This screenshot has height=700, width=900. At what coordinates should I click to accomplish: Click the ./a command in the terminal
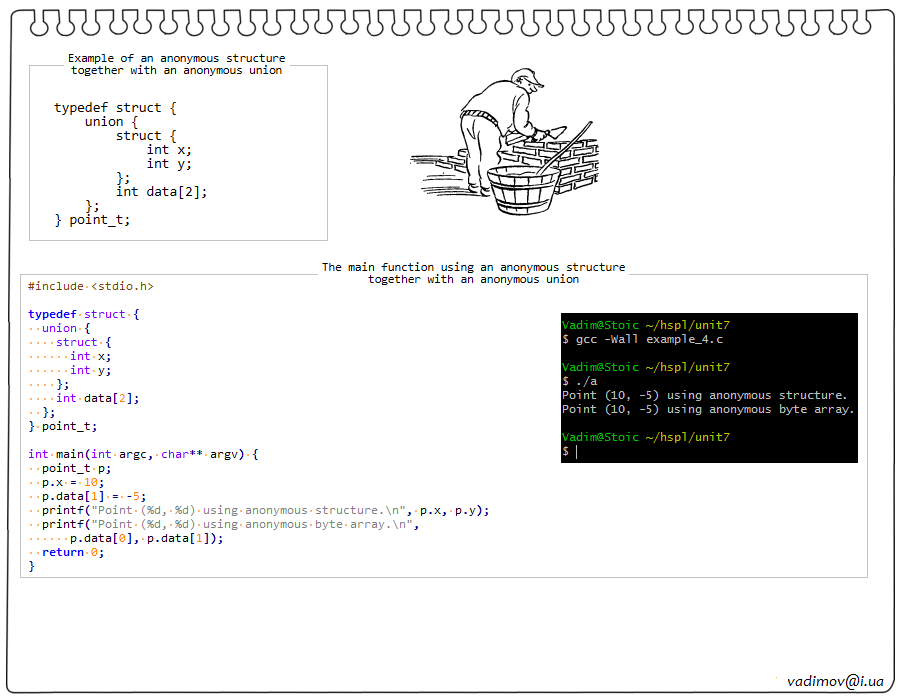(586, 381)
